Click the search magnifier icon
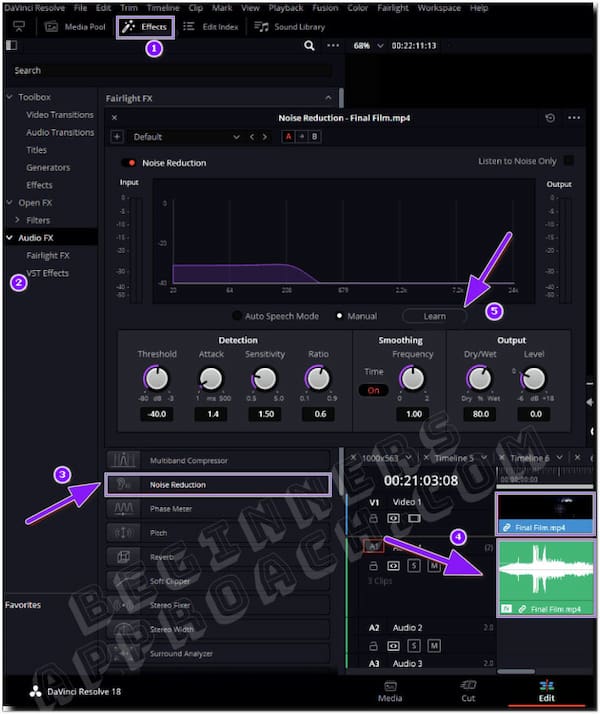Viewport: 600px width, 714px height. click(309, 46)
